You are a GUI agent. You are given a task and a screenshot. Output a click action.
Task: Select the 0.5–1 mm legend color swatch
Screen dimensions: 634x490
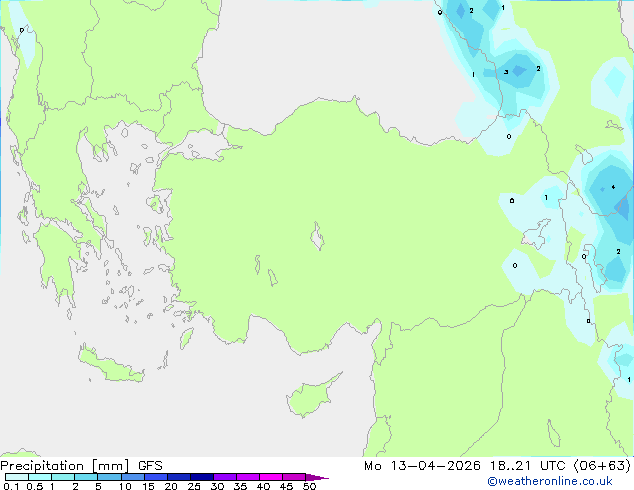40,477
